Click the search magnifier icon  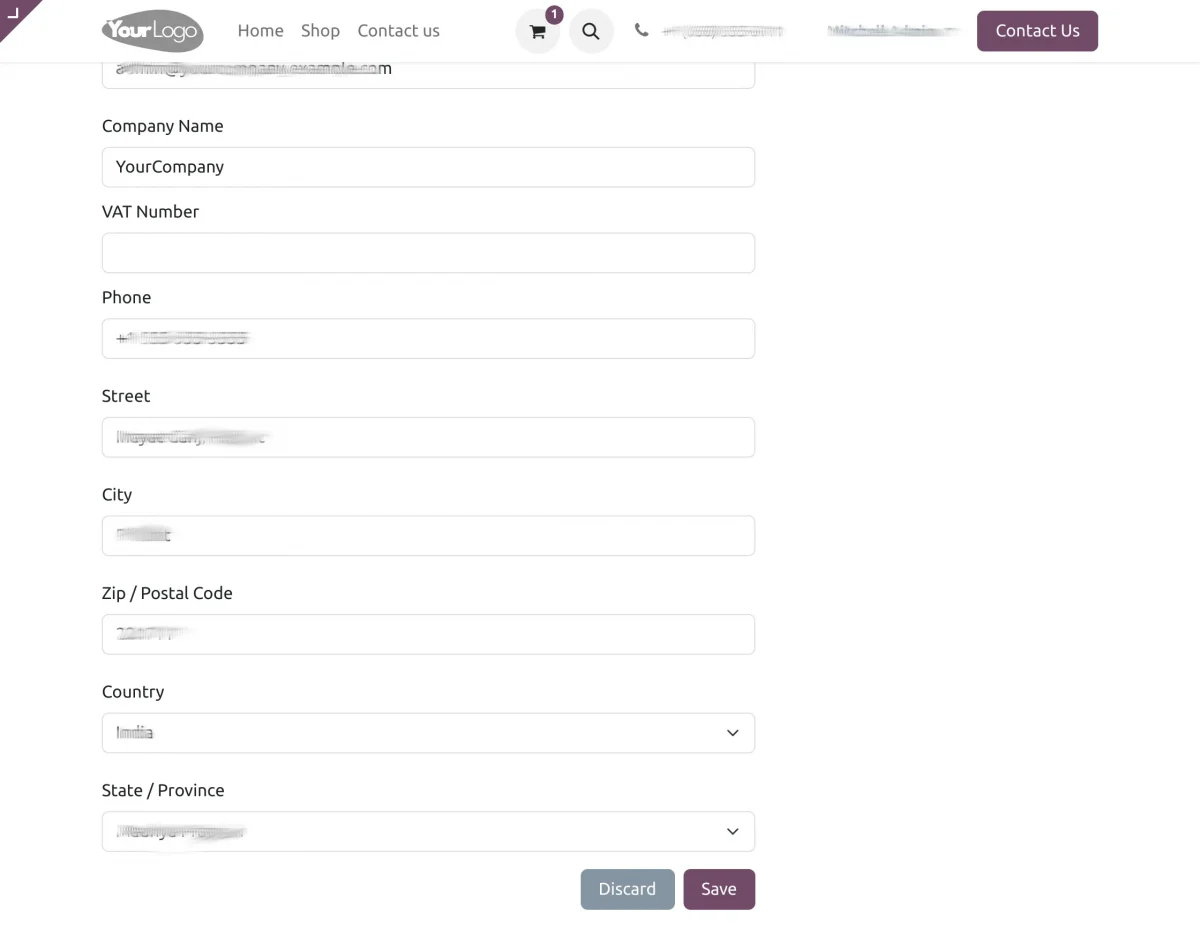tap(591, 31)
